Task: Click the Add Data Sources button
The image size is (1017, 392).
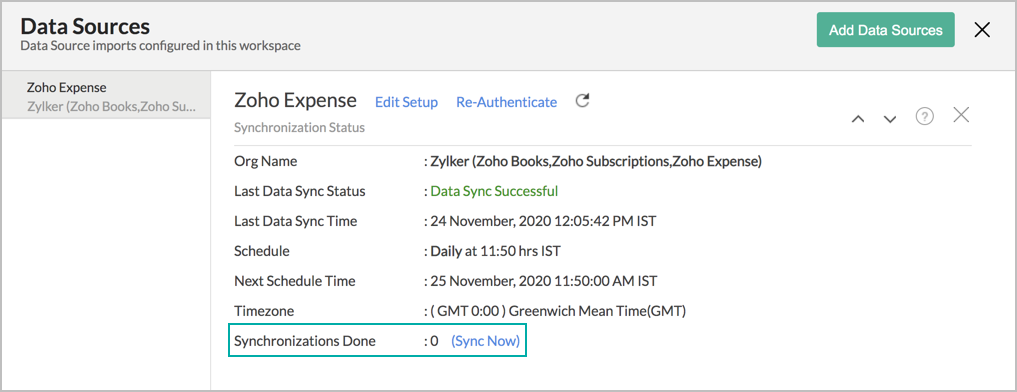Action: pyautogui.click(x=885, y=30)
